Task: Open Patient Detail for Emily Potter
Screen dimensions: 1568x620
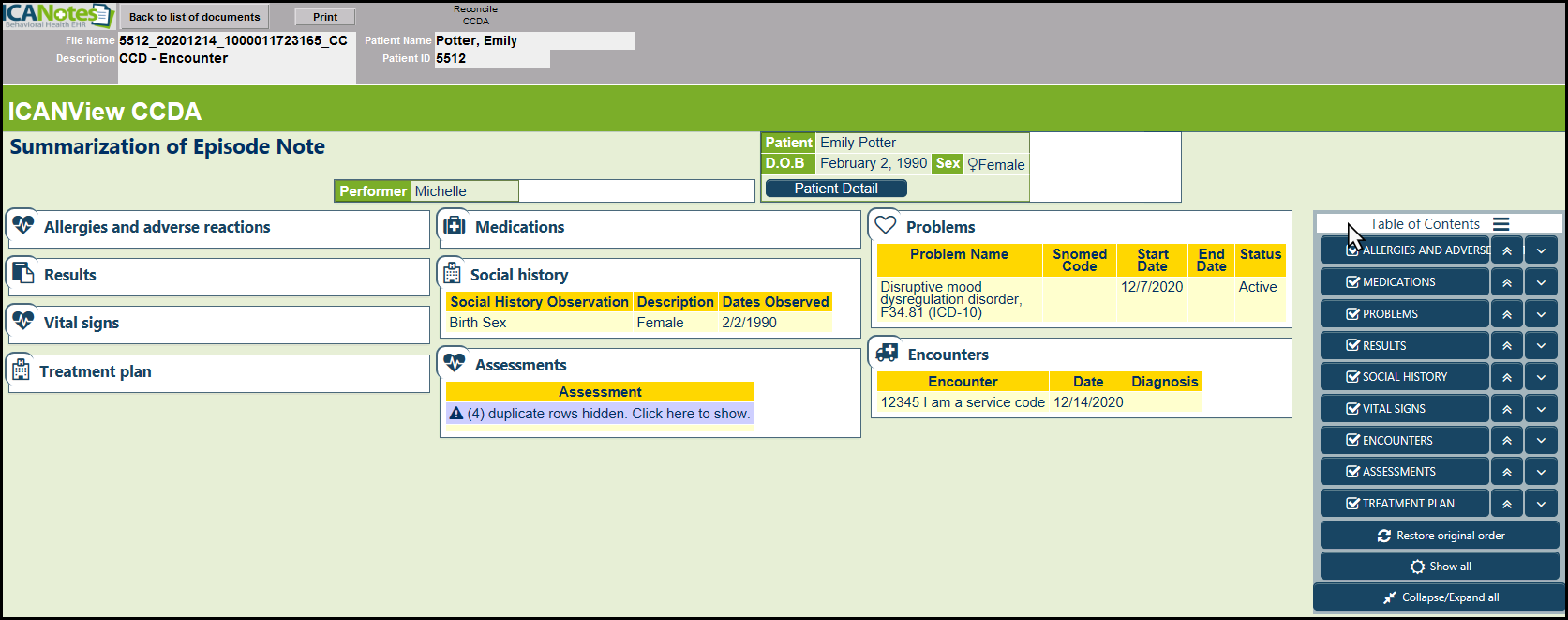Action: pos(836,189)
